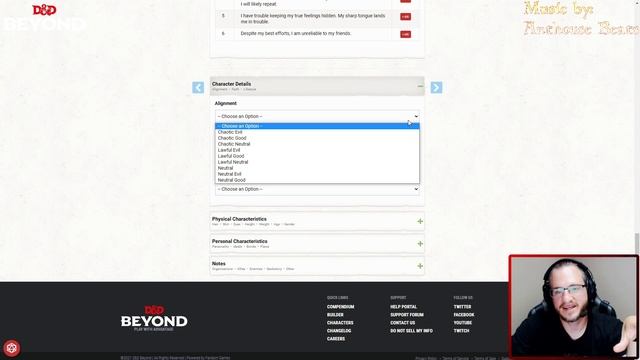Open the Contact Us link
Screen dimensions: 640x360
(402, 323)
